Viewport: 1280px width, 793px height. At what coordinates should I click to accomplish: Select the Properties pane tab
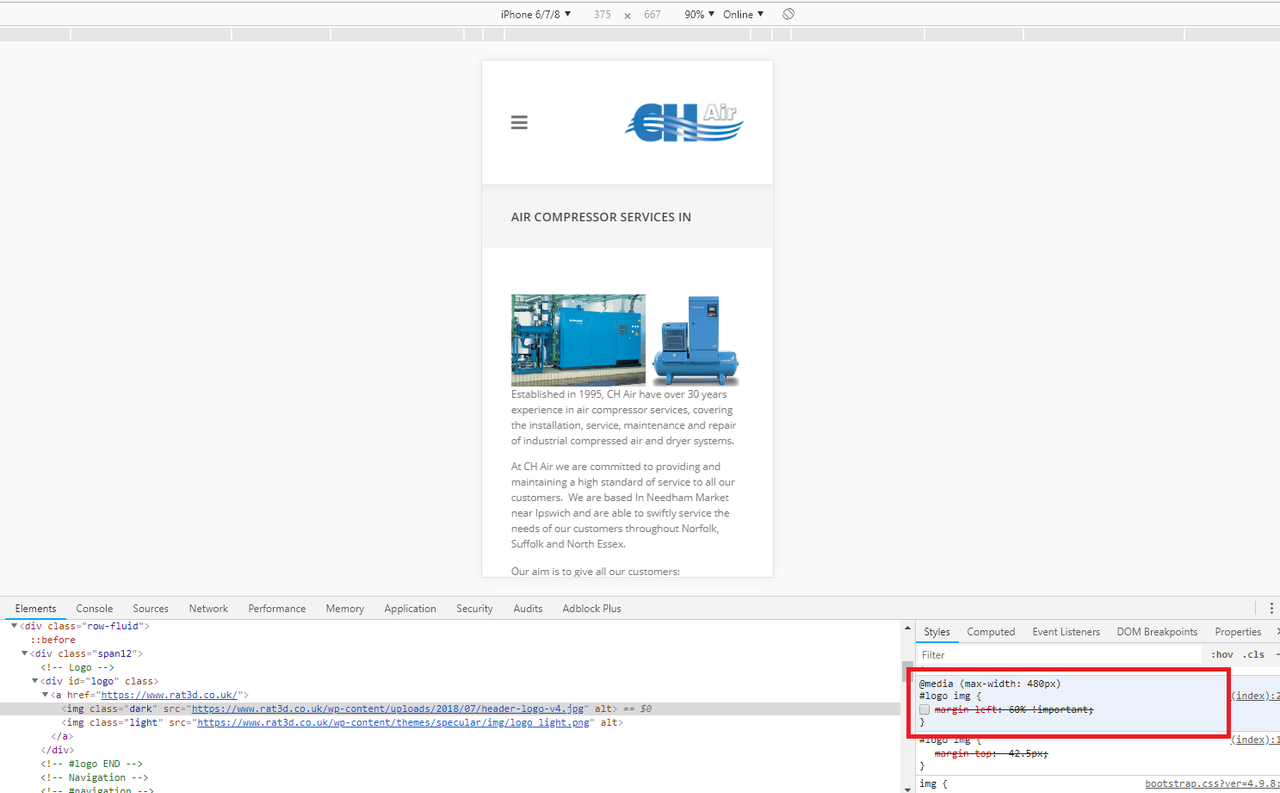pyautogui.click(x=1238, y=632)
